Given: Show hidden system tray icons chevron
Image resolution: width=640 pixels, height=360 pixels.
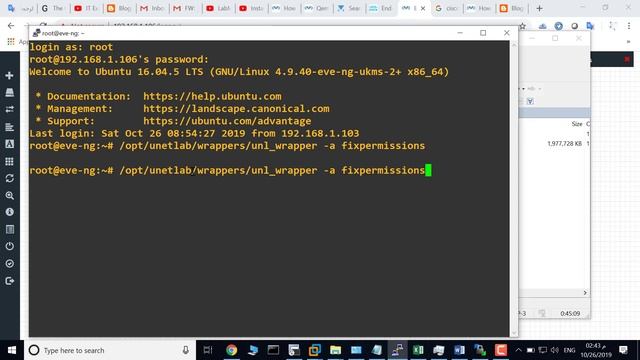Looking at the screenshot, I should (x=518, y=350).
